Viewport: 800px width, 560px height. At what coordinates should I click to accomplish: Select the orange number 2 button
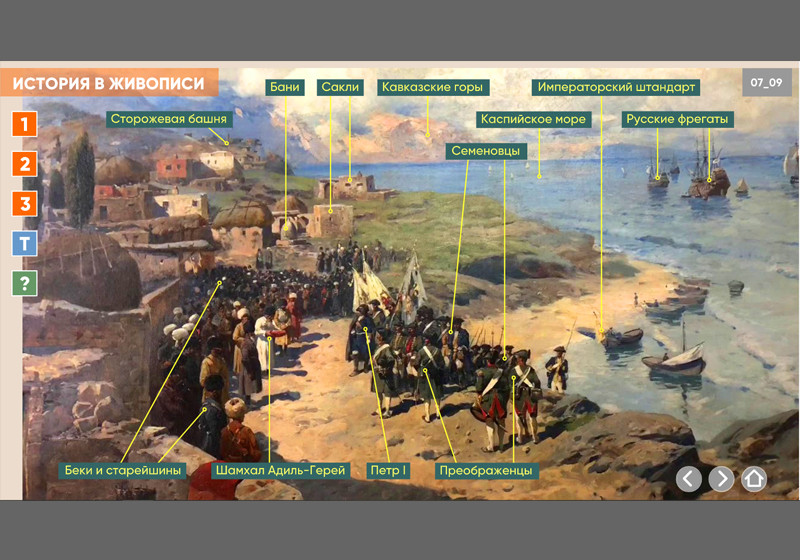click(24, 164)
